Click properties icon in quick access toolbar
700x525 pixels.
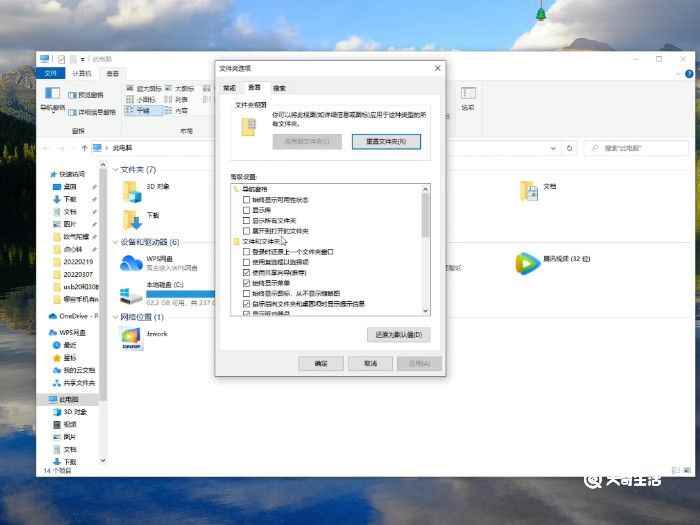point(61,59)
